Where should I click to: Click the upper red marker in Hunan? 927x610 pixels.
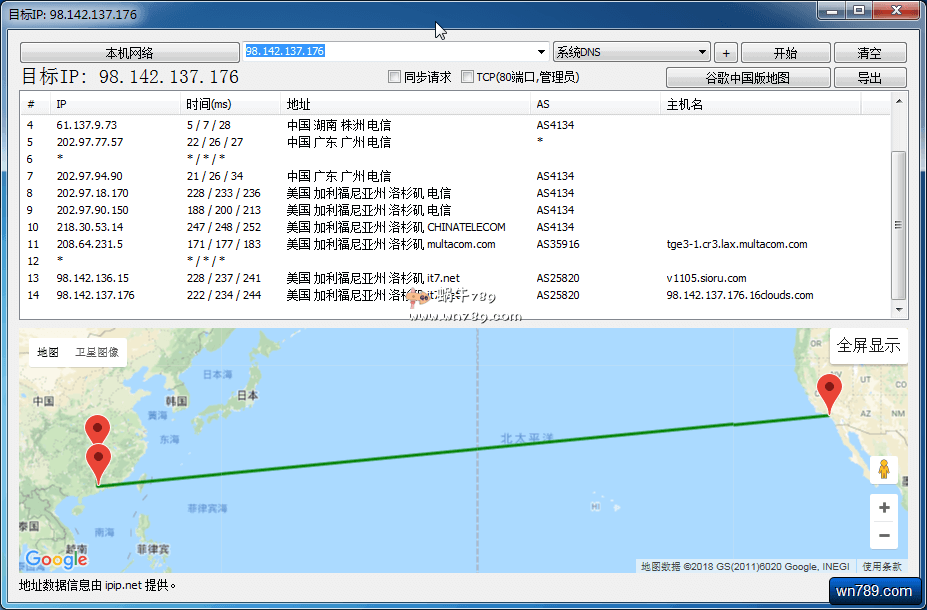[x=97, y=429]
